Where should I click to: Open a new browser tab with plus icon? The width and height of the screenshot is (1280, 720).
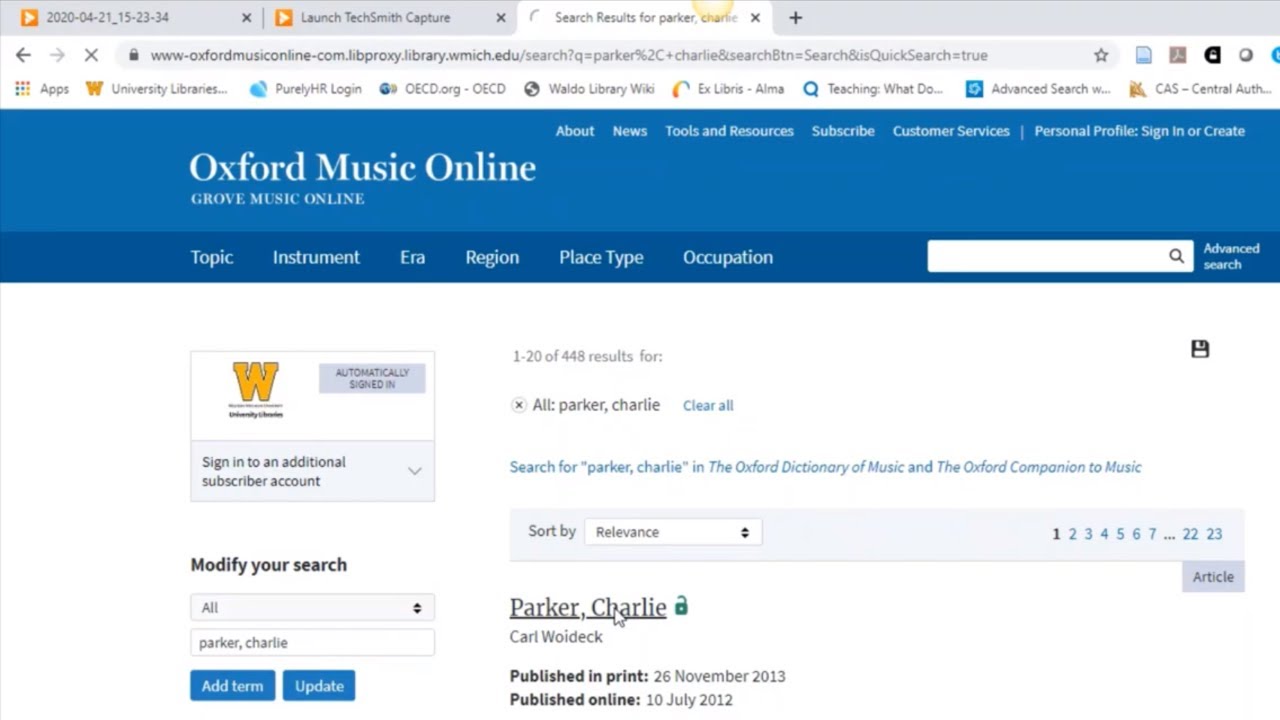tap(795, 17)
